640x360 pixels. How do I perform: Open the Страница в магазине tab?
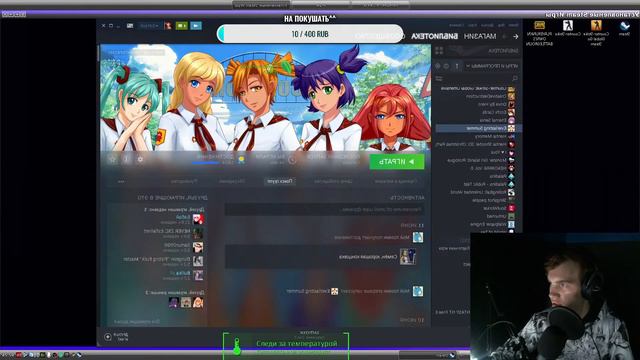tap(396, 181)
